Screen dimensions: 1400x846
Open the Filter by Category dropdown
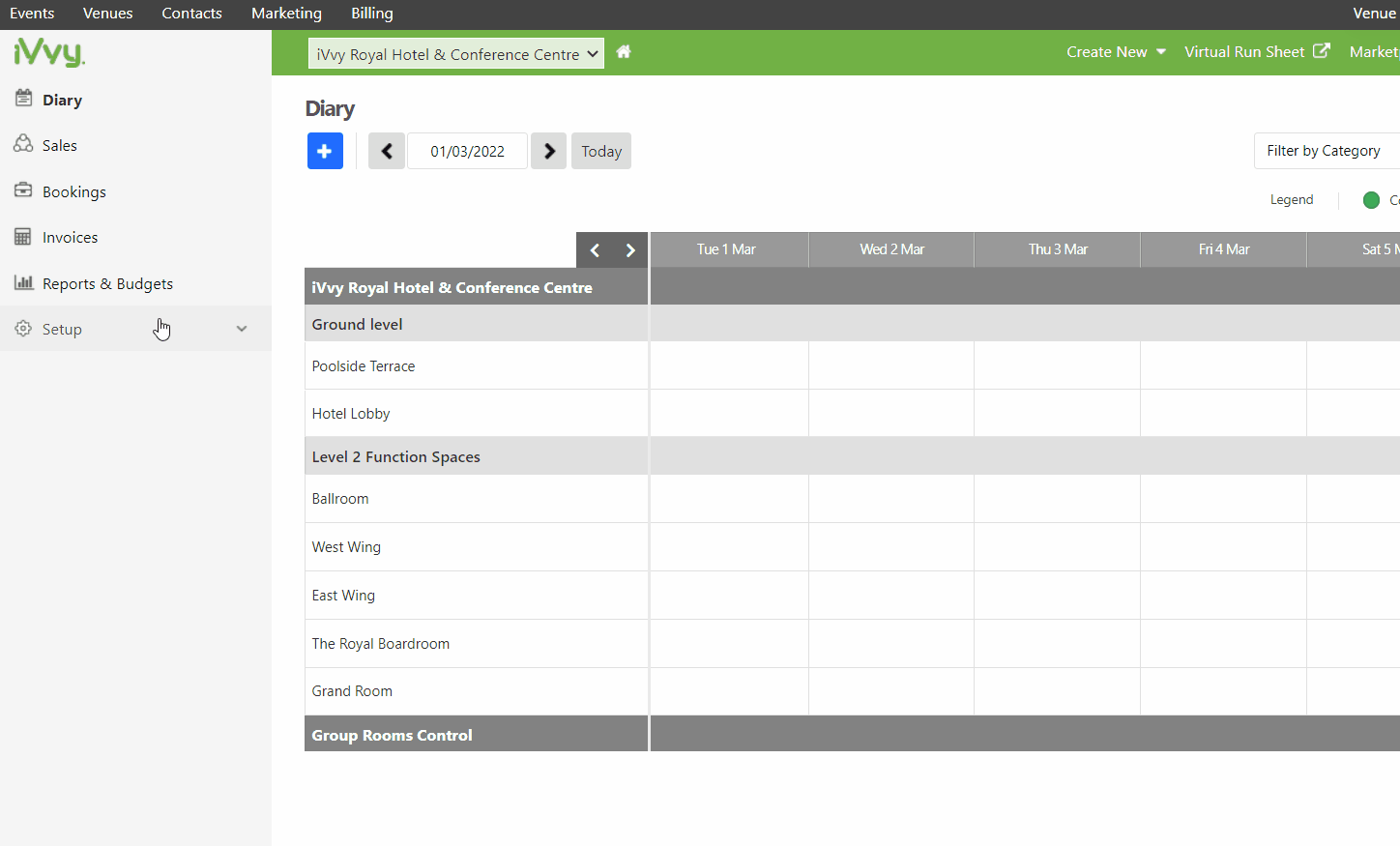click(x=1327, y=151)
